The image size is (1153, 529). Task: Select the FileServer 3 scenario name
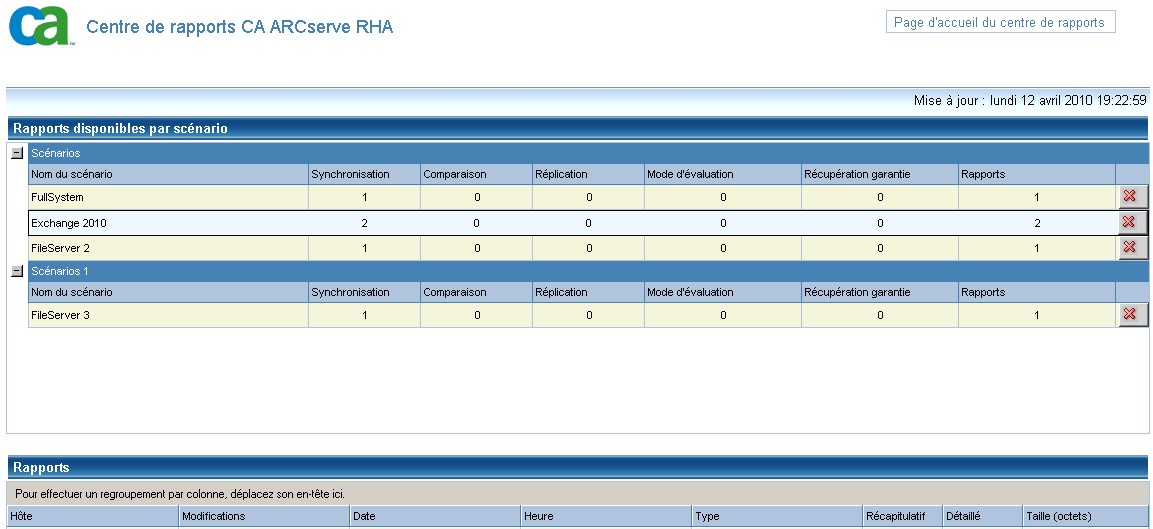pyautogui.click(x=60, y=315)
